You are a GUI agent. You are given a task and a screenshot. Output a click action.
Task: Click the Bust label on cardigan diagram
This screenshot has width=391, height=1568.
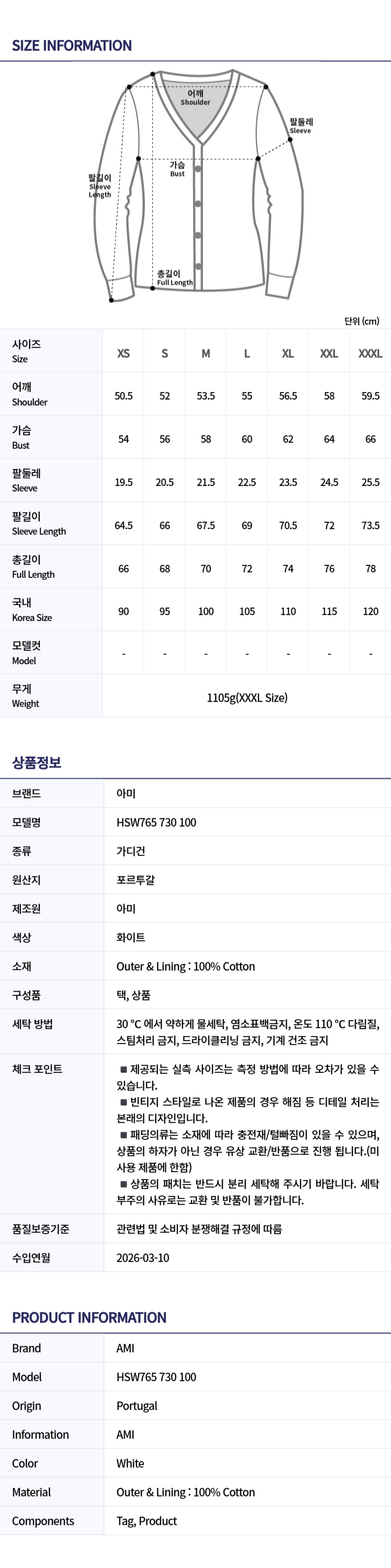tap(177, 169)
